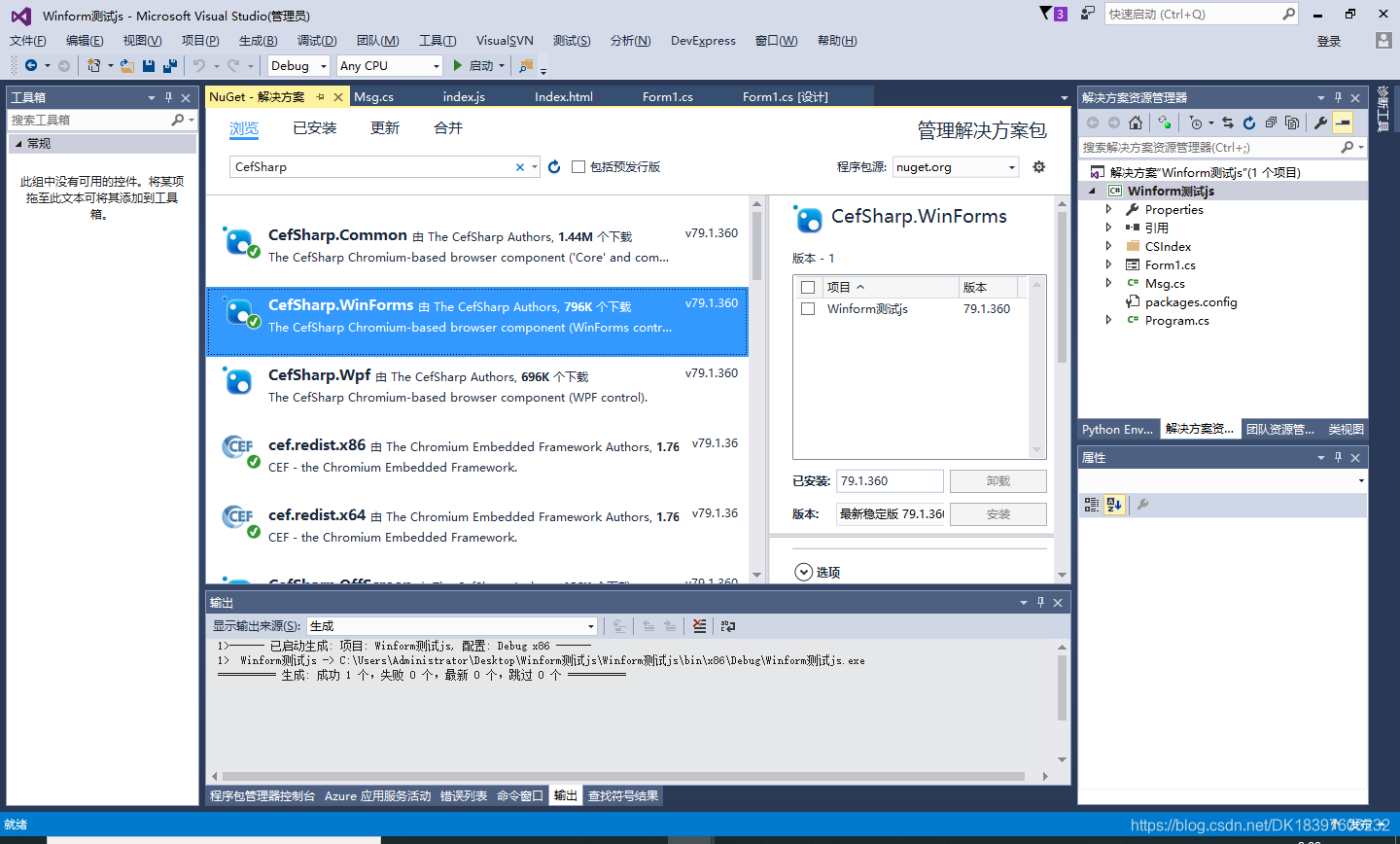This screenshot has width=1400, height=844.
Task: Click the 卸载 button to uninstall
Action: pos(997,480)
